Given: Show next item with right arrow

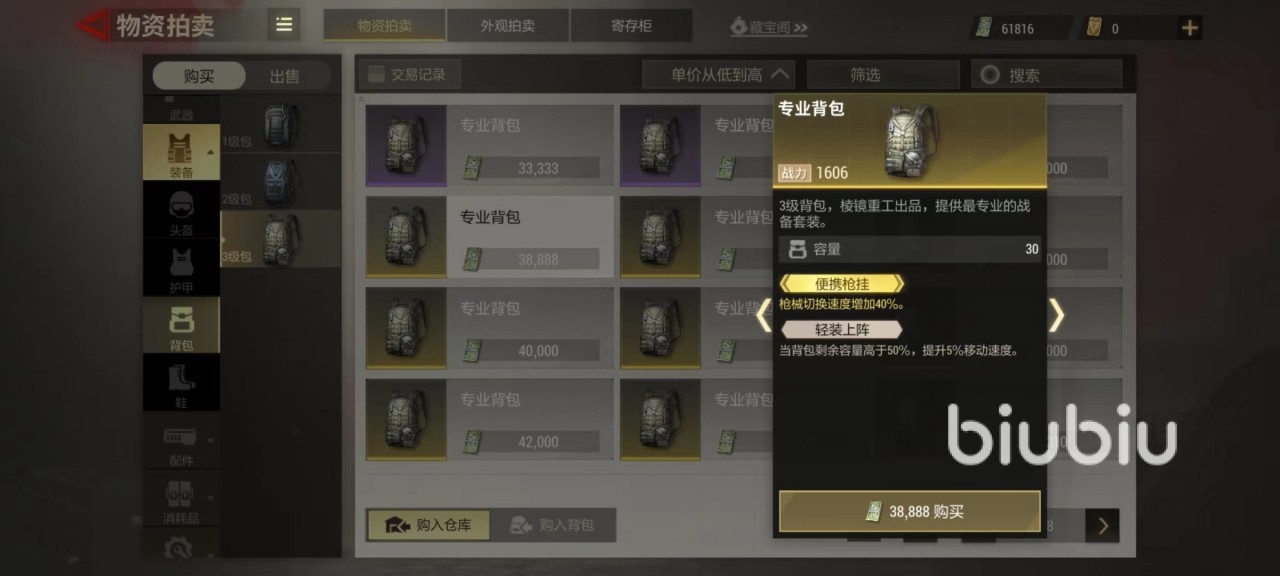Looking at the screenshot, I should (x=1056, y=316).
